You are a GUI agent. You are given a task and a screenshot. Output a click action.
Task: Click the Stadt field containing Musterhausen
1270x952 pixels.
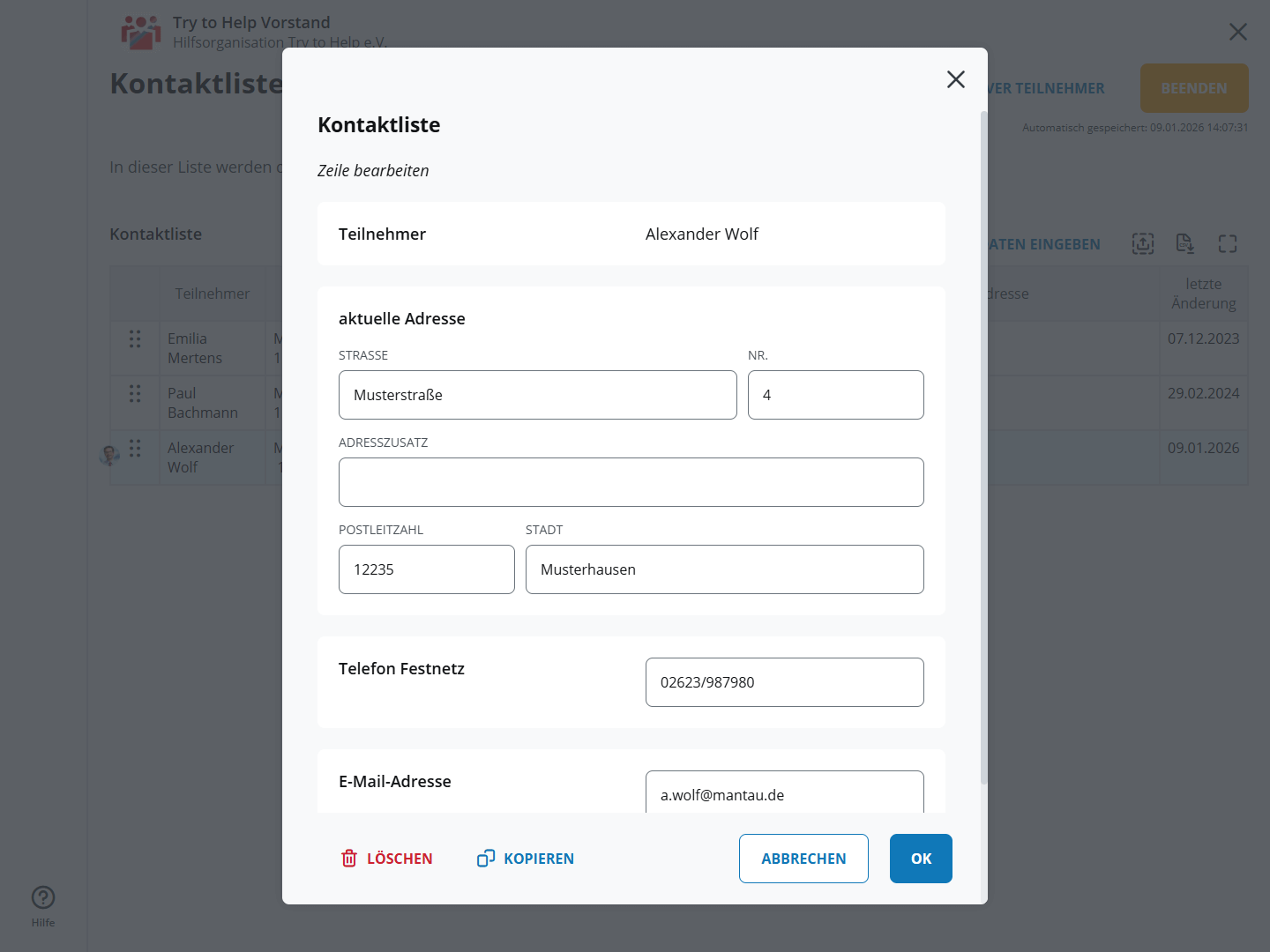click(x=724, y=569)
